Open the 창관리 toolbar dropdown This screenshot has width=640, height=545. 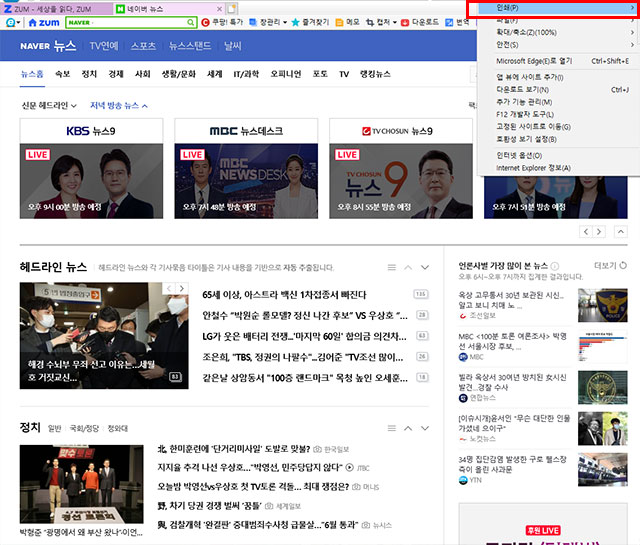coord(268,22)
